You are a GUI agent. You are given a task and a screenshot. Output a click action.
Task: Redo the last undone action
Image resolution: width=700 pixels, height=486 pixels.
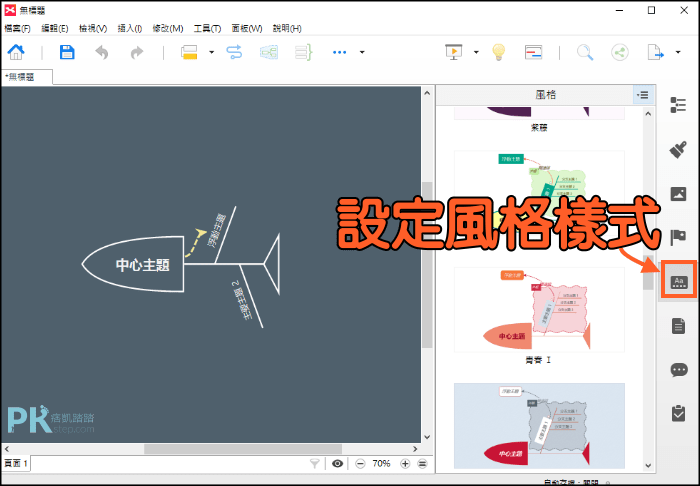coord(137,53)
